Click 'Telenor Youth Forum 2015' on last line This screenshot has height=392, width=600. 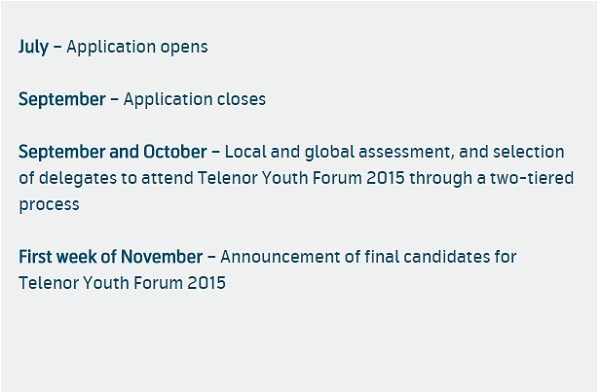pos(122,283)
